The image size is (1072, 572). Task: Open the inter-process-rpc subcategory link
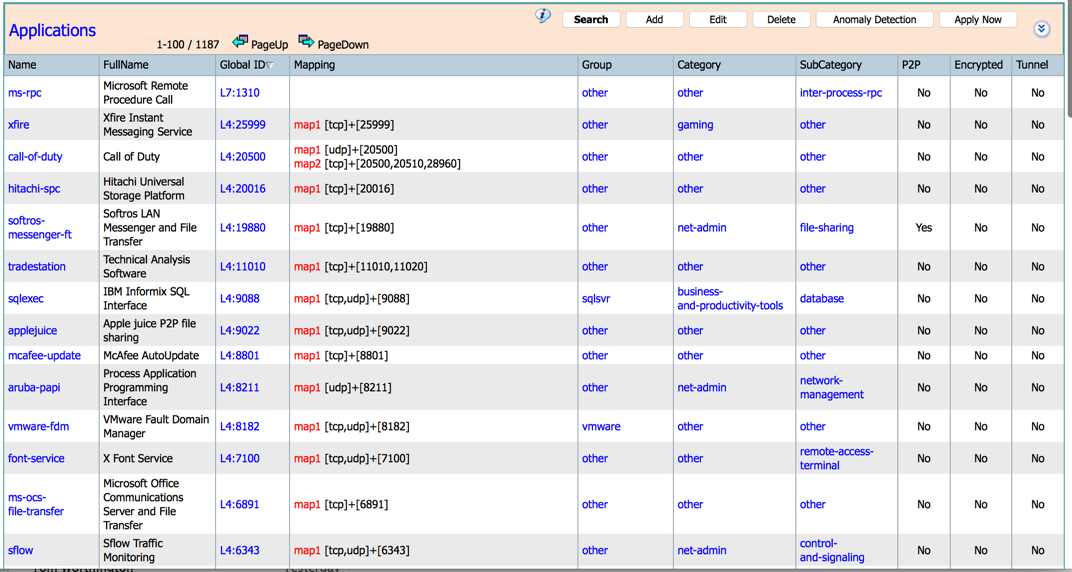click(841, 93)
